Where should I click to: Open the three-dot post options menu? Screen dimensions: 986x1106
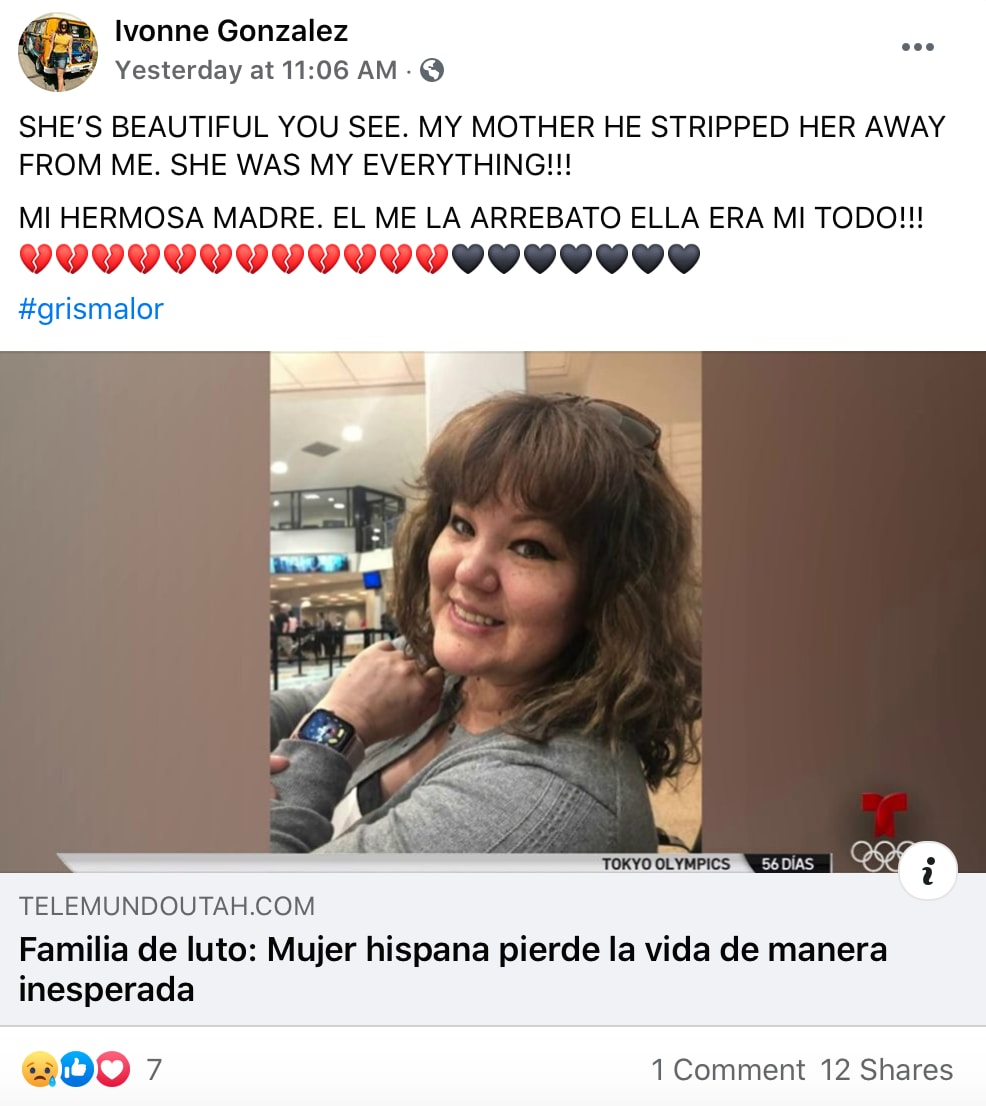pos(918,47)
